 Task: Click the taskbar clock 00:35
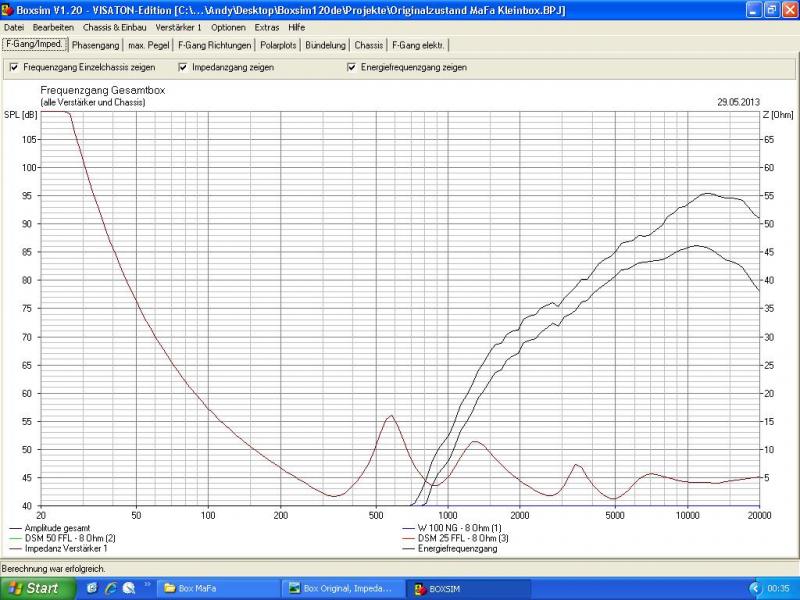click(778, 589)
